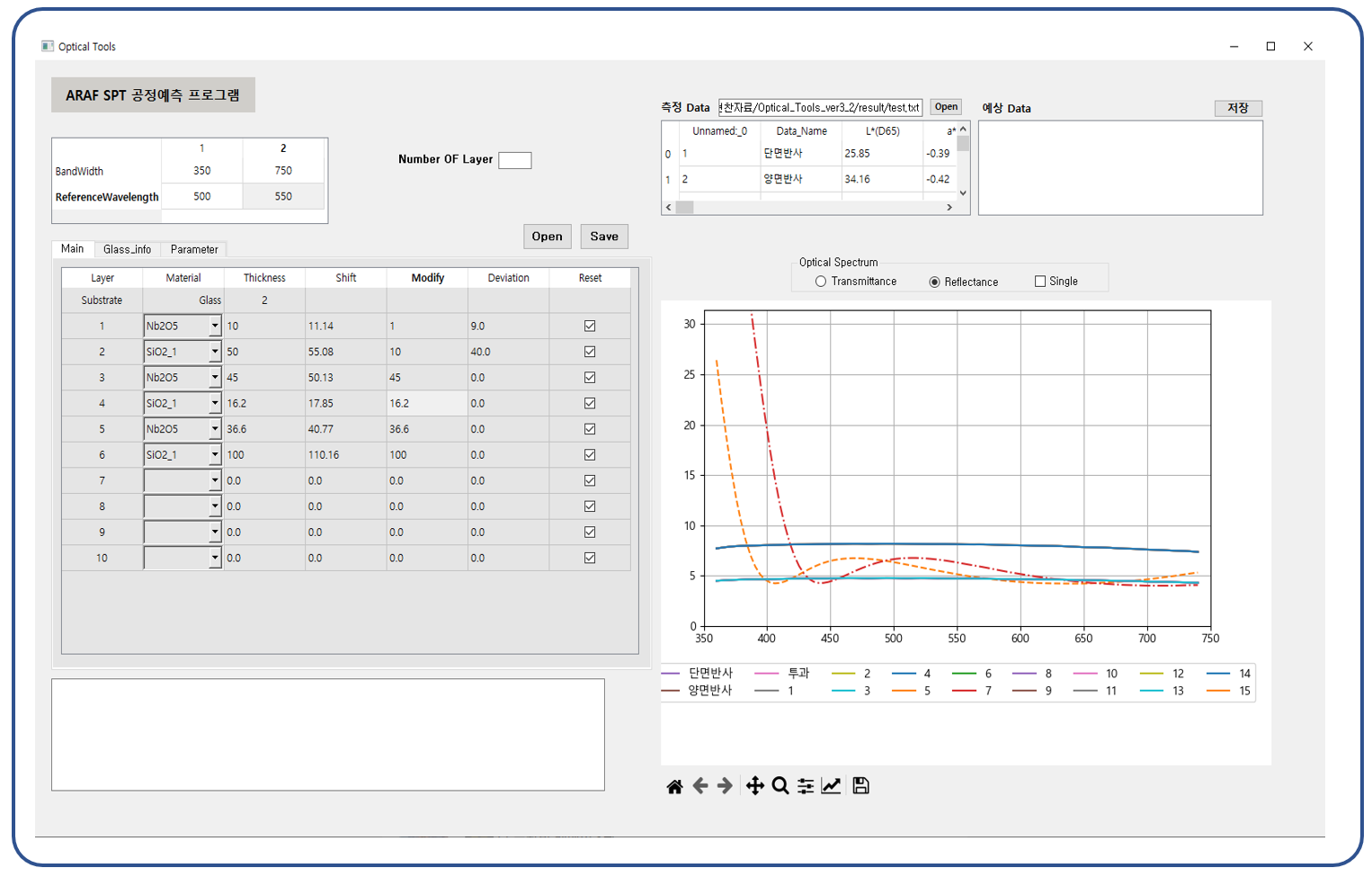Image resolution: width=1372 pixels, height=877 pixels.
Task: Switch to the Glass_info tab
Action: [x=127, y=249]
